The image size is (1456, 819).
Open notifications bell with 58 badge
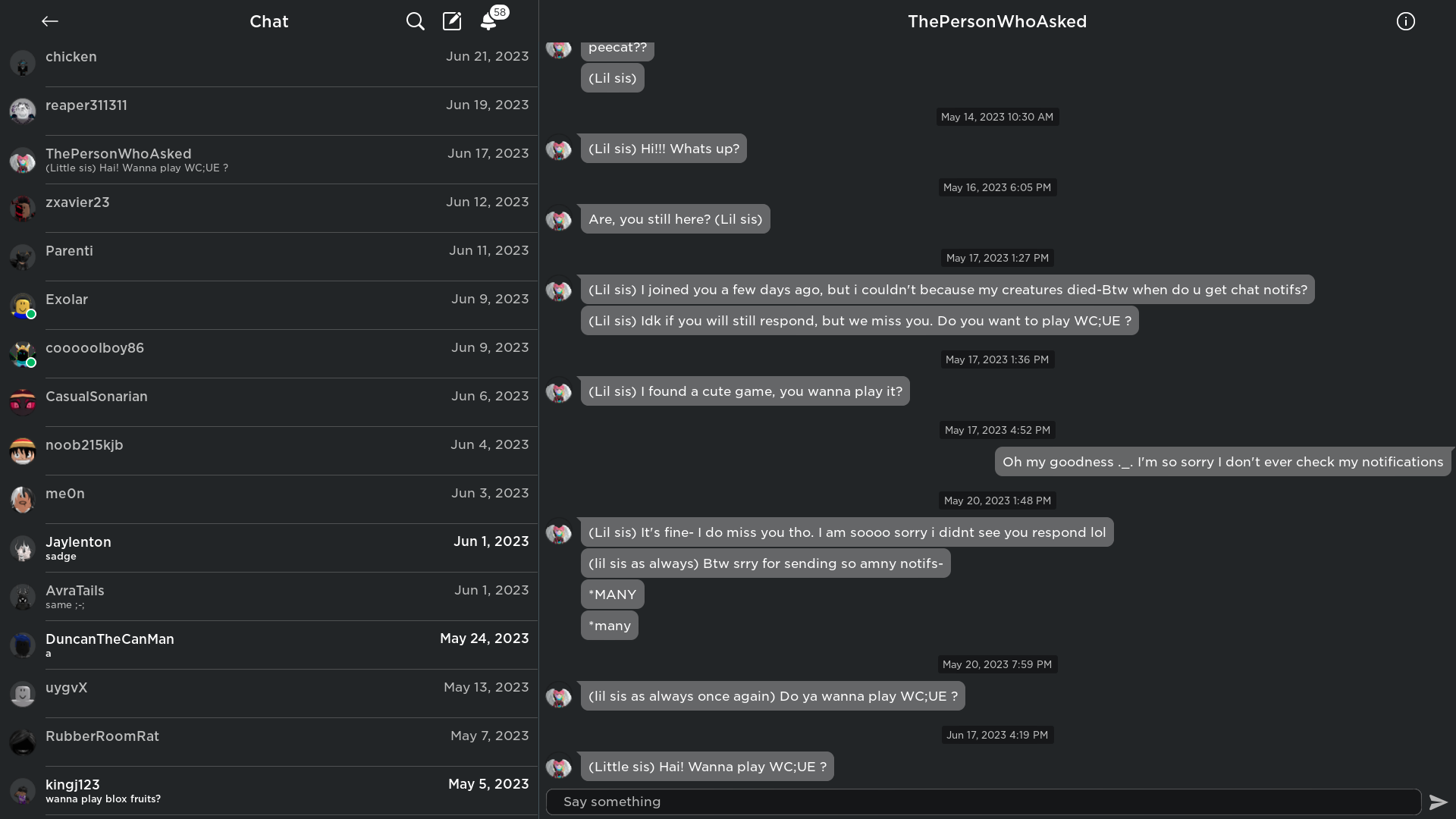pos(489,21)
